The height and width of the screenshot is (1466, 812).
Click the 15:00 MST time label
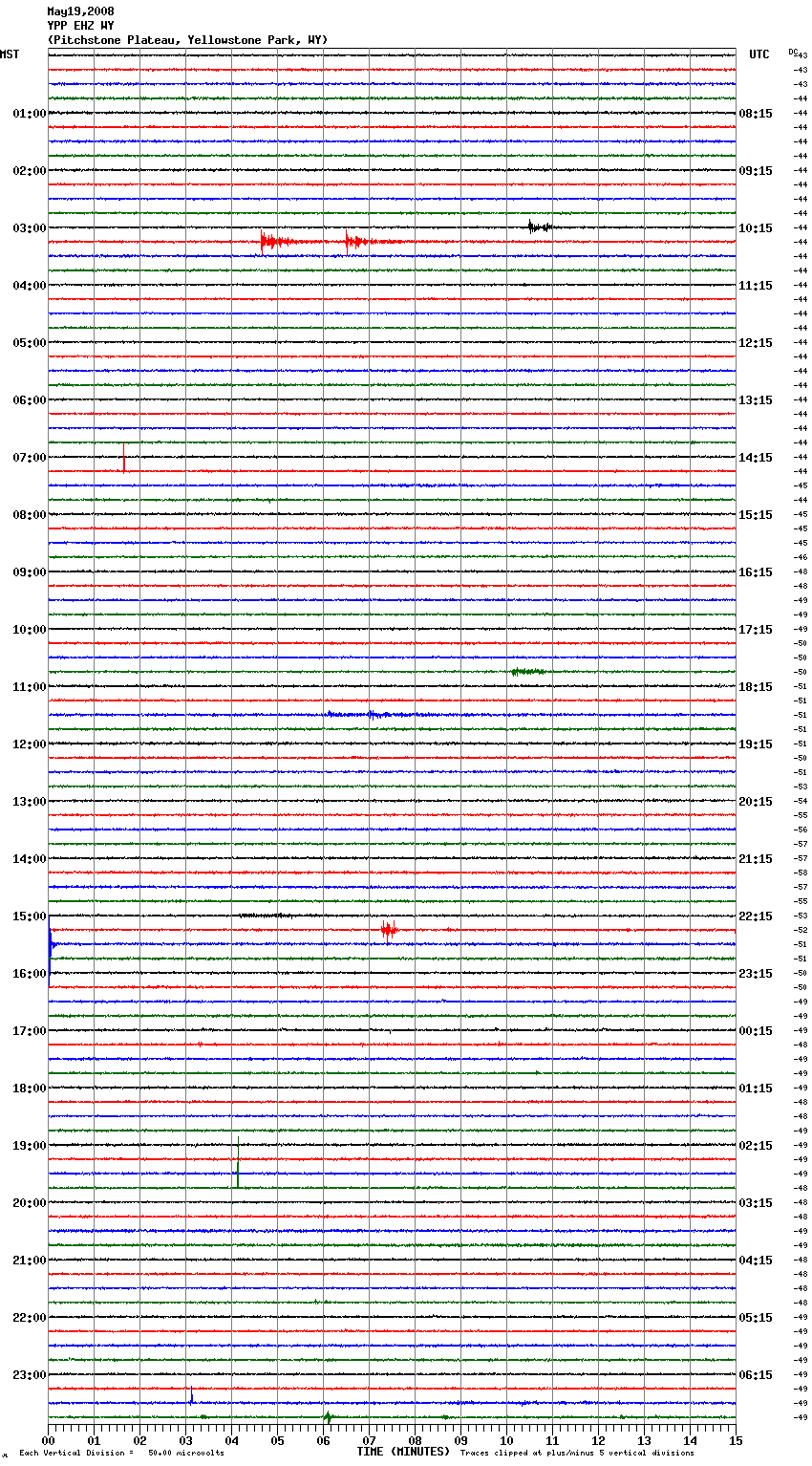[30, 916]
